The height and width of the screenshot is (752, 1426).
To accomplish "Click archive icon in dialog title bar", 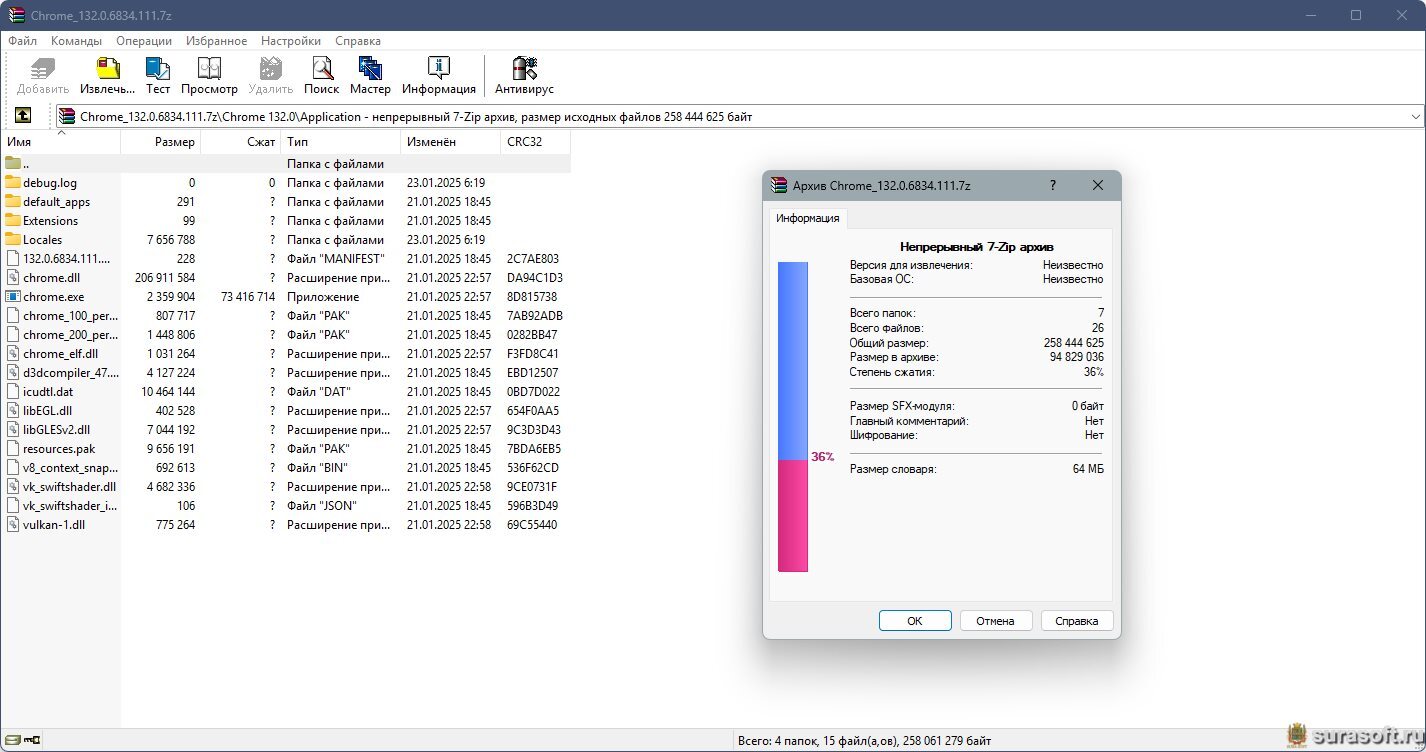I will (780, 186).
